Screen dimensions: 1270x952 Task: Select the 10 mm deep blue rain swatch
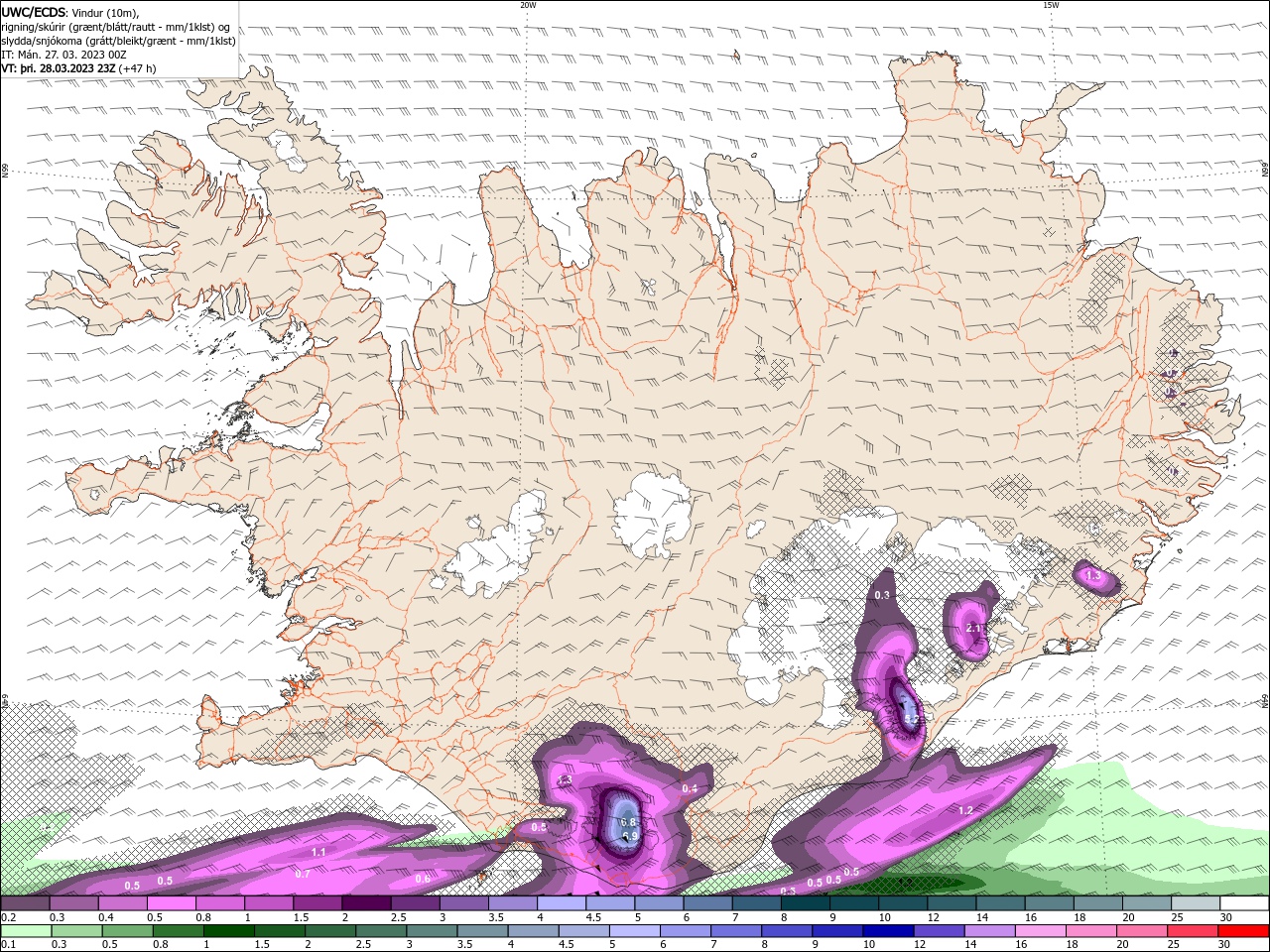(x=888, y=931)
